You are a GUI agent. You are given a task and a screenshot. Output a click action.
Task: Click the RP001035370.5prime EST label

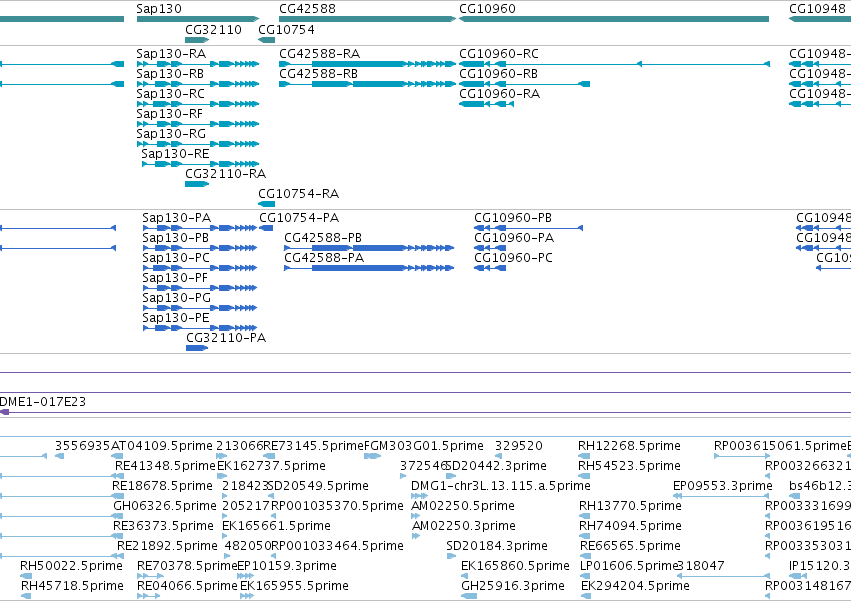tap(337, 507)
